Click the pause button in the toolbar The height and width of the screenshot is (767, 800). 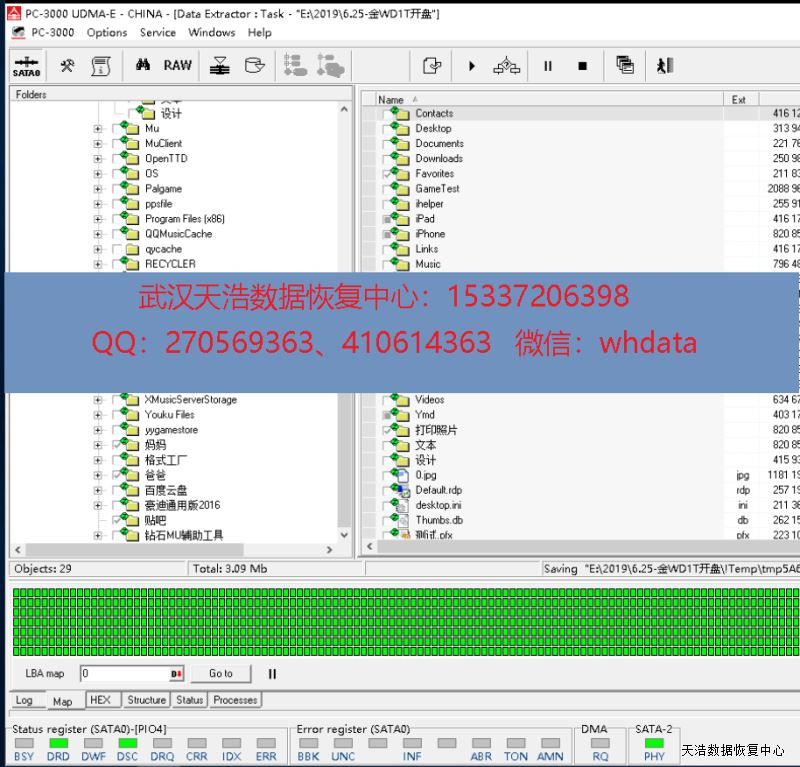pos(548,66)
